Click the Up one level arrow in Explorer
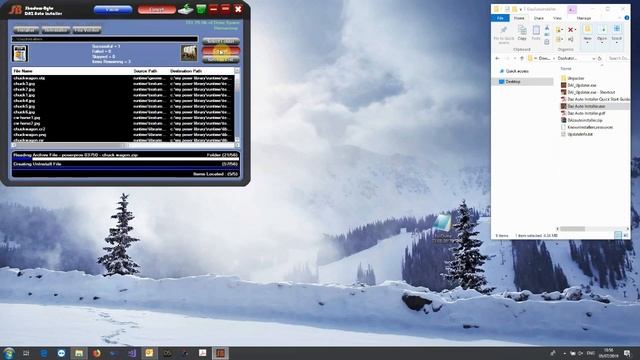The height and width of the screenshot is (360, 640). click(522, 58)
